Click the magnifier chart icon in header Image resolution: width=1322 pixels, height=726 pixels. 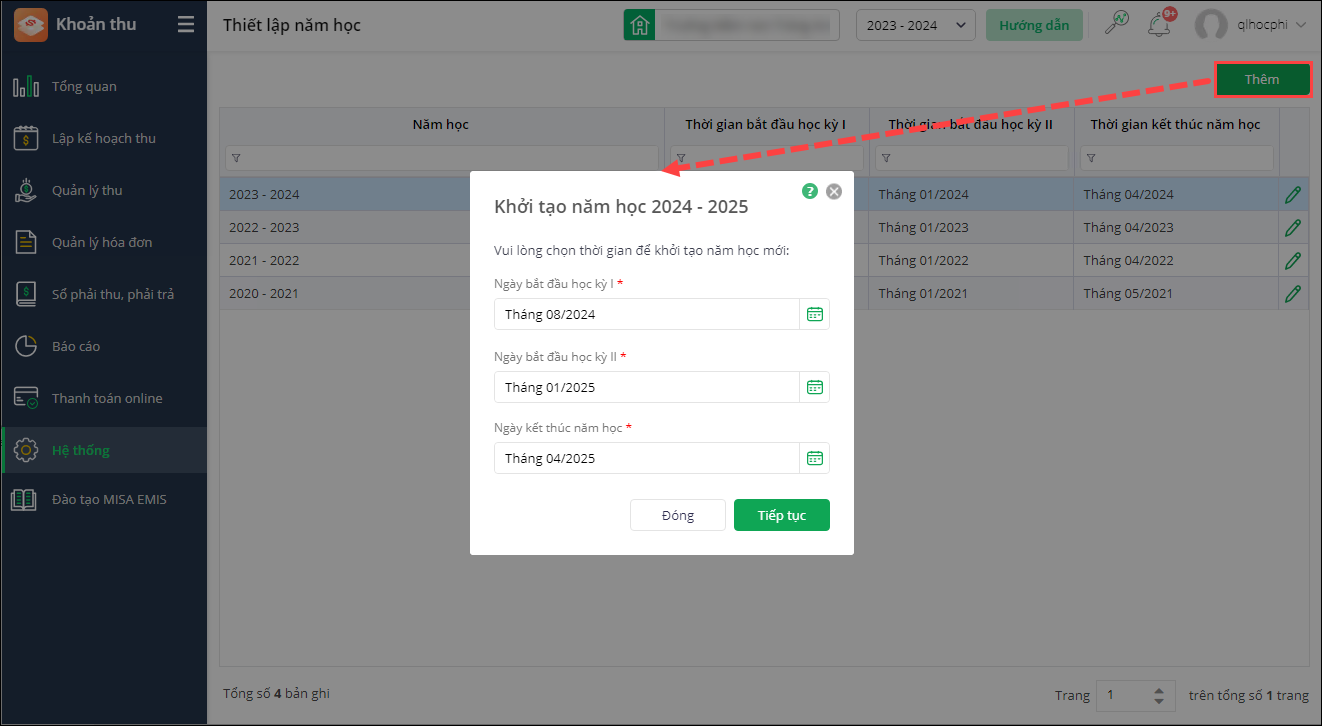[x=1116, y=24]
